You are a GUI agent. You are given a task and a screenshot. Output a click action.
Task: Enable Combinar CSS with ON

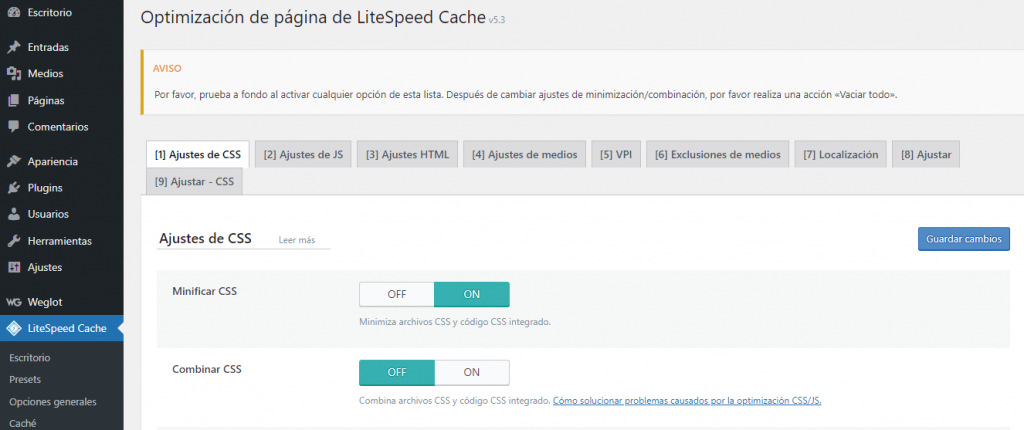click(x=472, y=372)
